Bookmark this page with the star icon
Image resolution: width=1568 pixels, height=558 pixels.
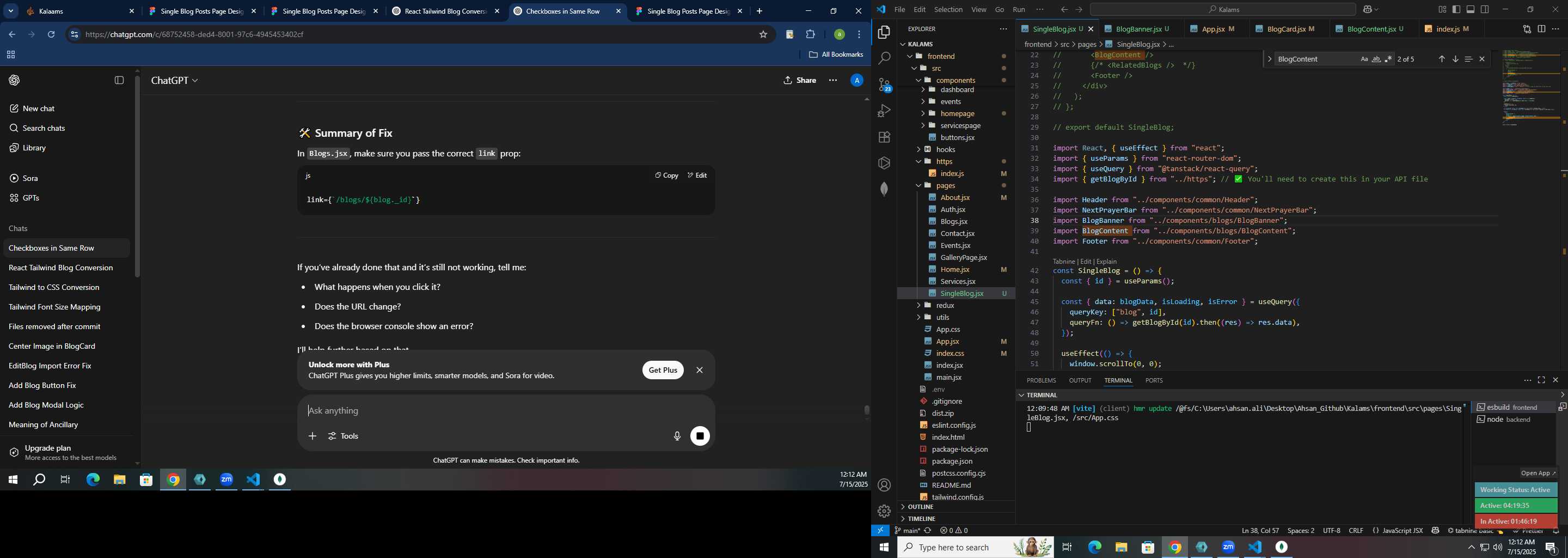tap(763, 35)
